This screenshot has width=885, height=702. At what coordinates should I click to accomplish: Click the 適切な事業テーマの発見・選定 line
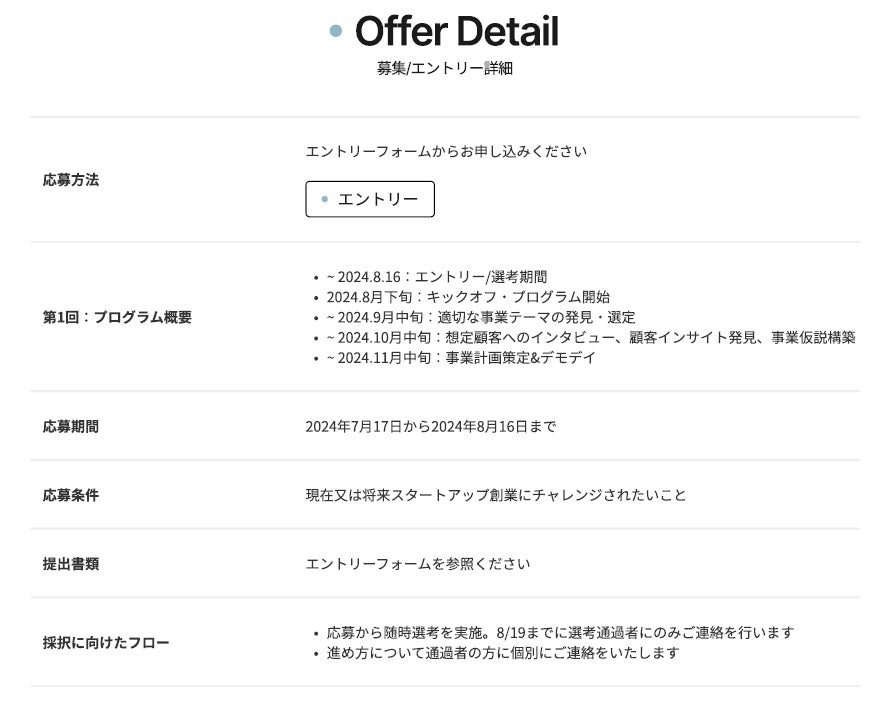pyautogui.click(x=481, y=317)
